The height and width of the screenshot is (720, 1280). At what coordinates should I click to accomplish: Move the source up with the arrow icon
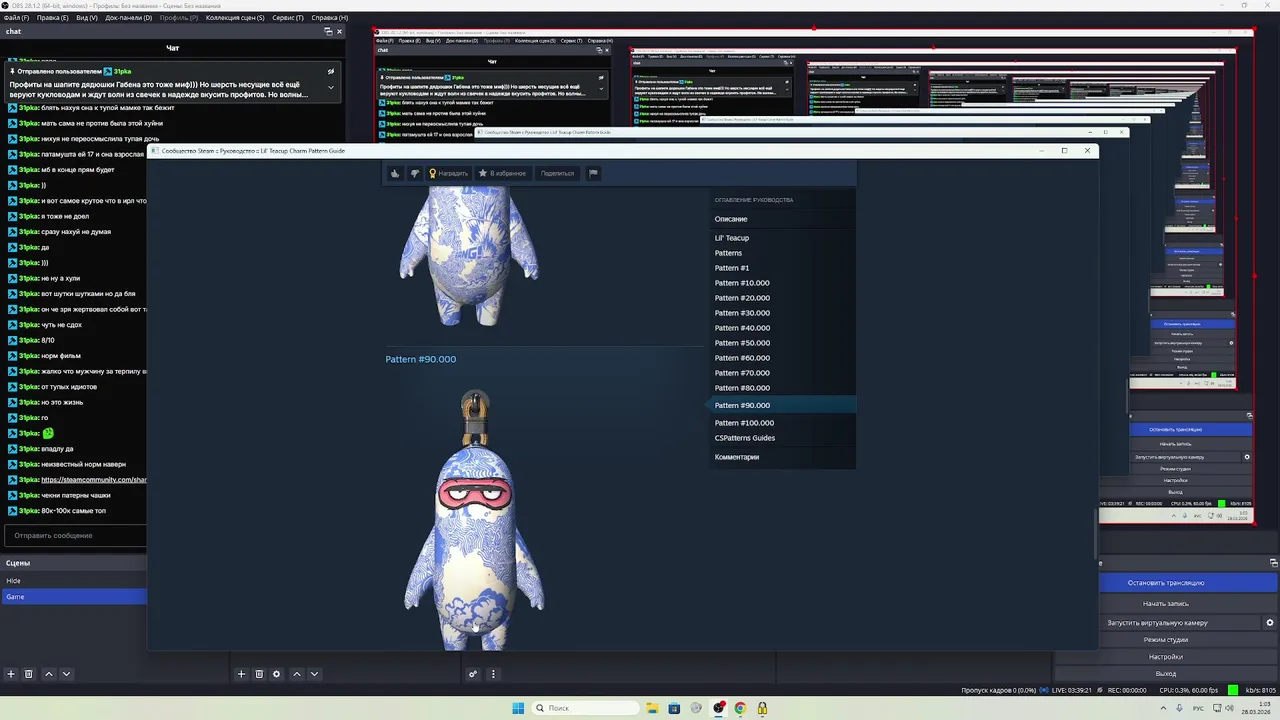click(296, 674)
